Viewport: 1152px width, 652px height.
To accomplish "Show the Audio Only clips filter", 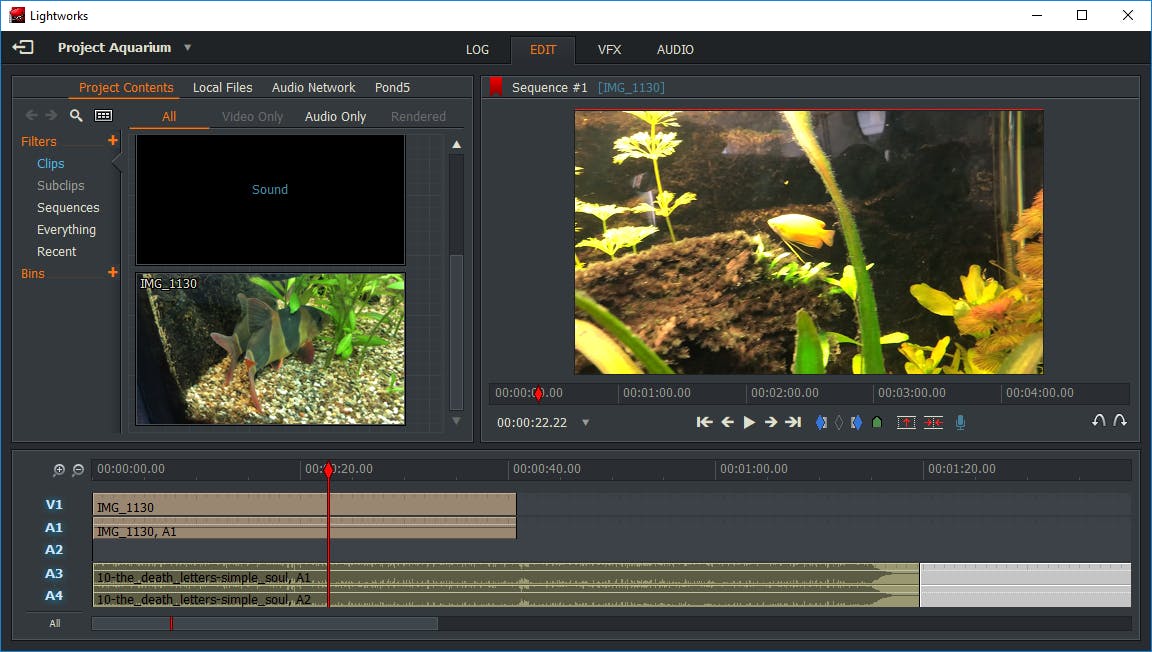I will coord(335,117).
